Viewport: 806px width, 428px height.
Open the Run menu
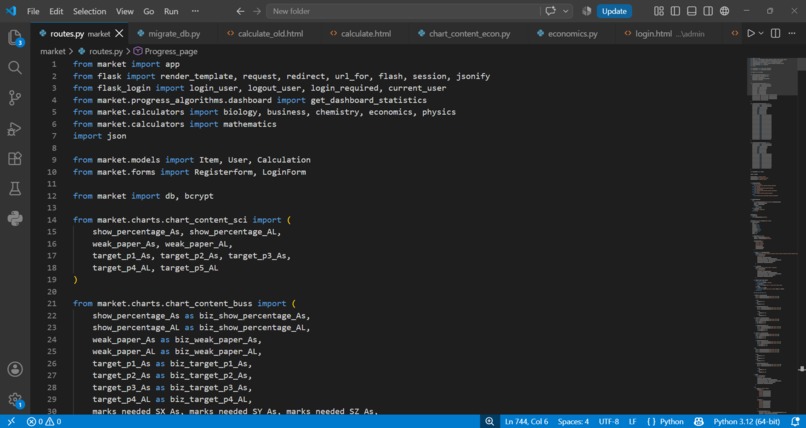(x=171, y=11)
